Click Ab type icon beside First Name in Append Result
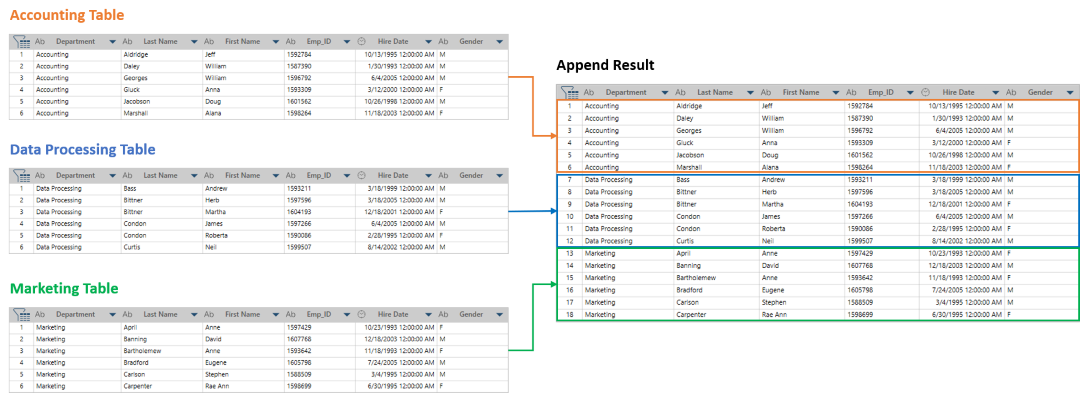This screenshot has height=393, width=1080. [x=767, y=92]
